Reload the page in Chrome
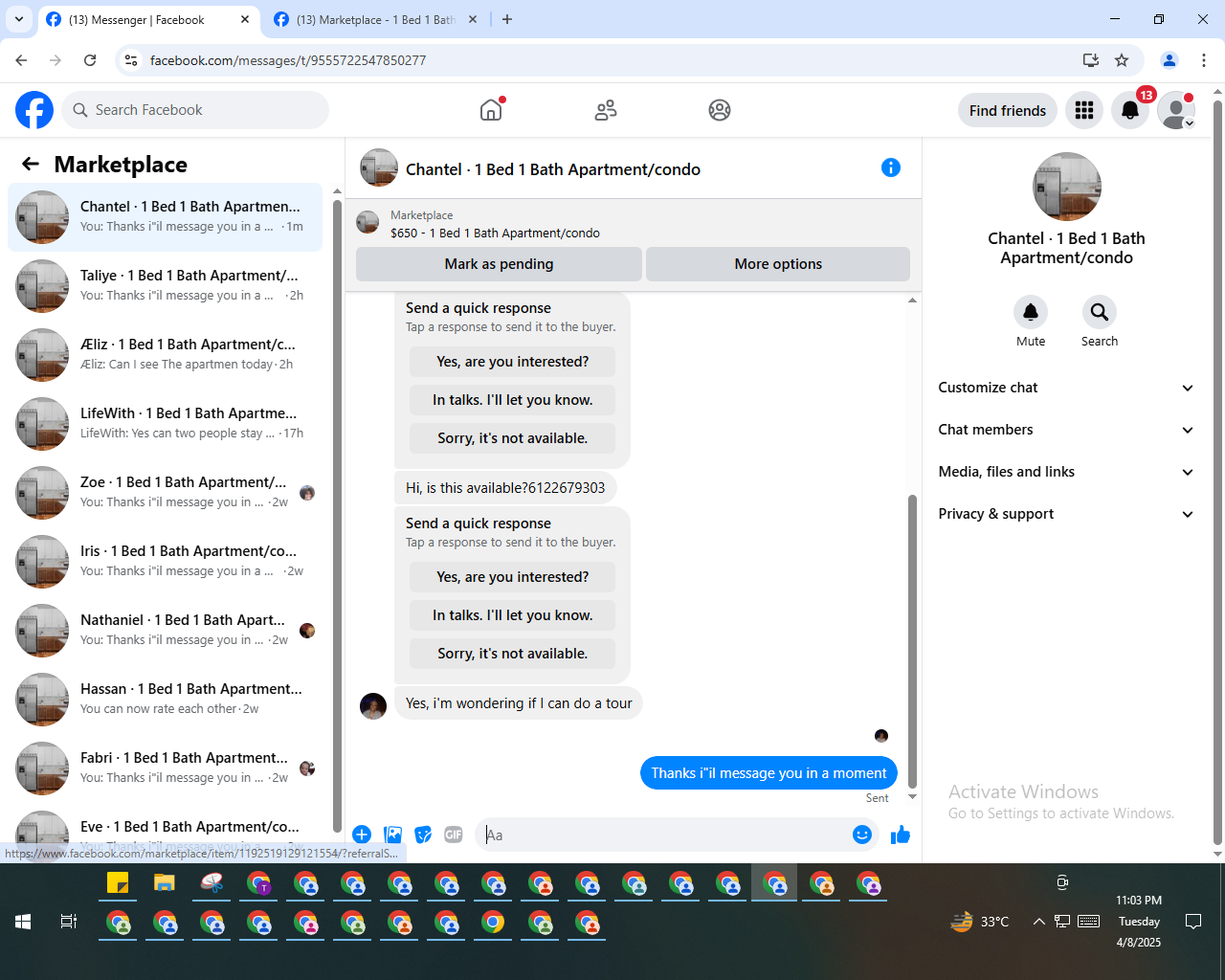1225x980 pixels. 90,60
